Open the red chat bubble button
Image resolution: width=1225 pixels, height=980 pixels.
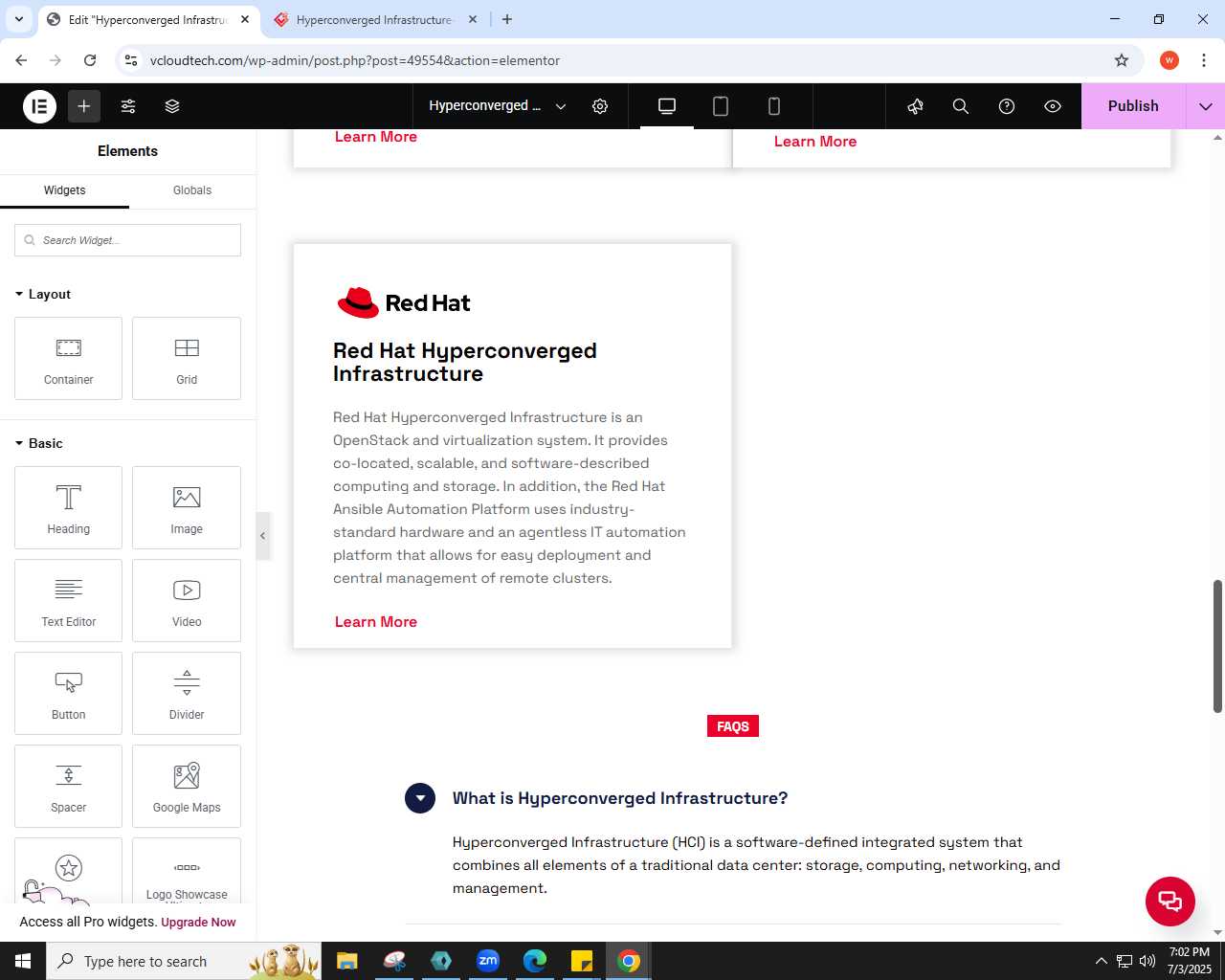pos(1170,902)
